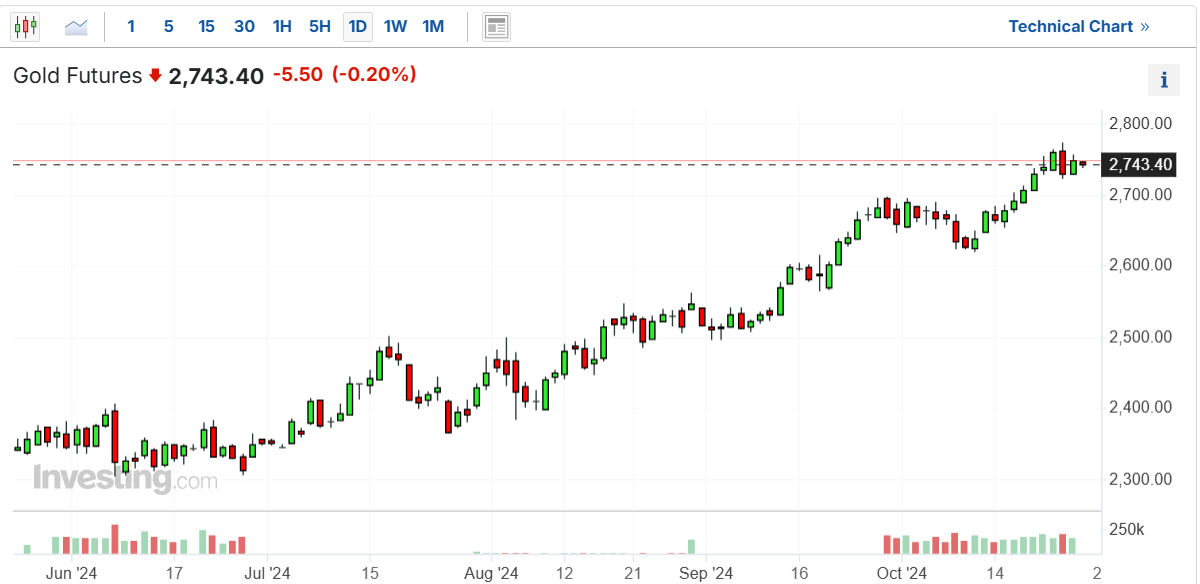Click the (-0.20%) percent change value
The height and width of the screenshot is (584, 1200).
[x=374, y=75]
